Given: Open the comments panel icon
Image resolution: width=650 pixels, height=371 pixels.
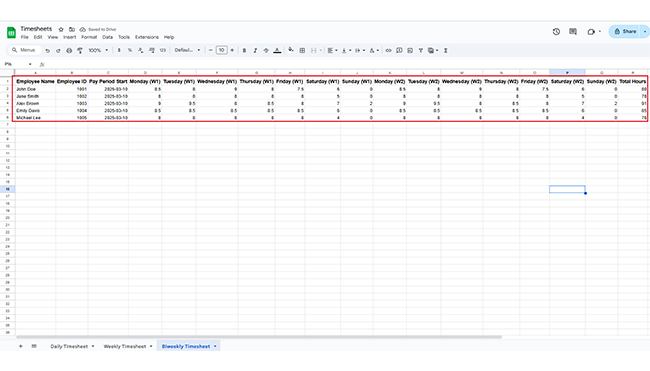Looking at the screenshot, I should tap(573, 32).
